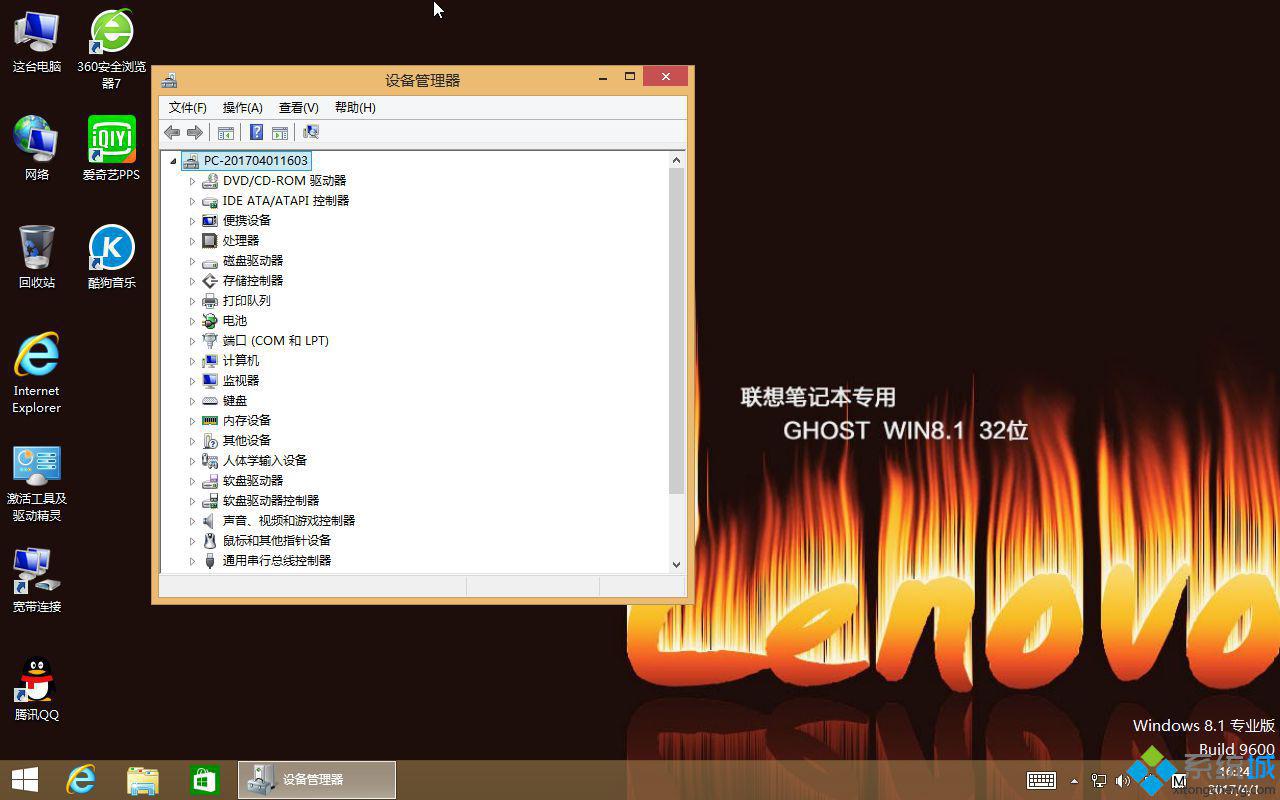
Task: Open 激活工具及驱动精灵 desktop icon
Action: (x=37, y=483)
